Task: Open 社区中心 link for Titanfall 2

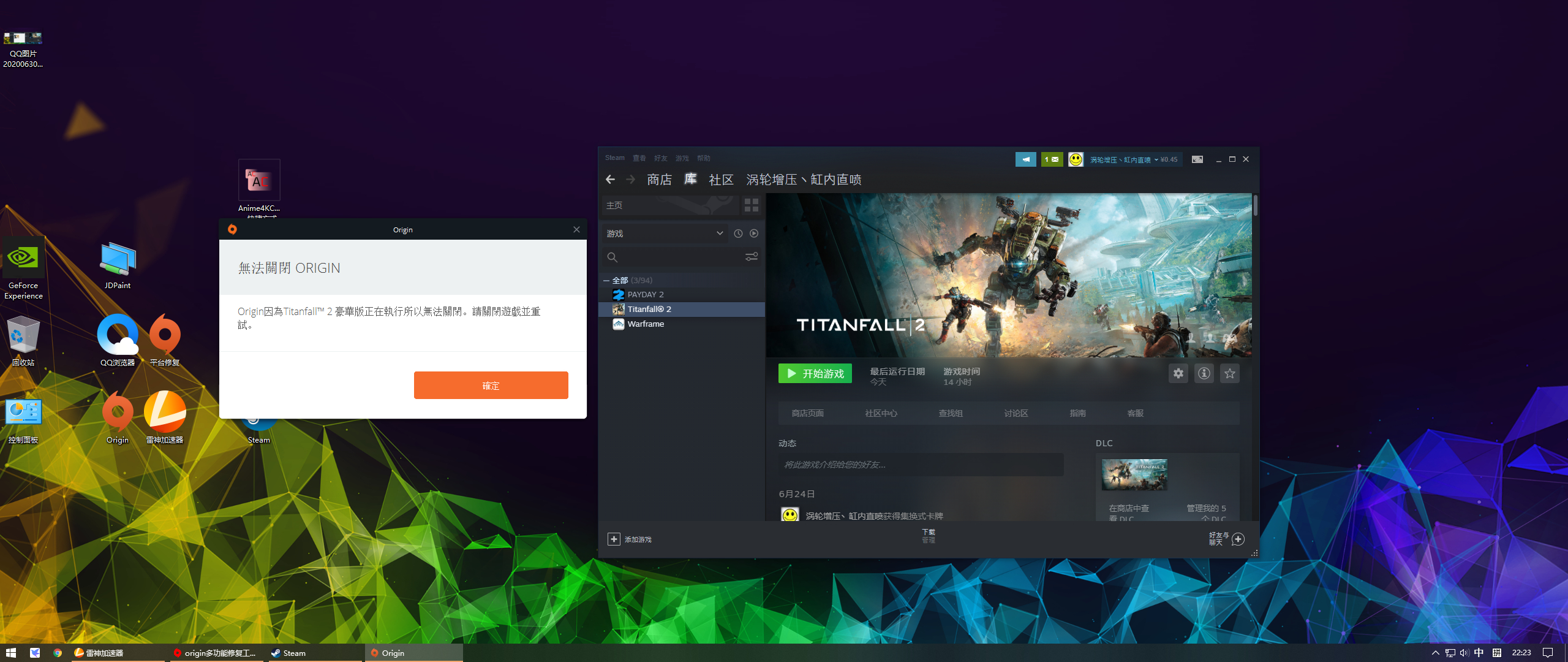Action: 881,413
